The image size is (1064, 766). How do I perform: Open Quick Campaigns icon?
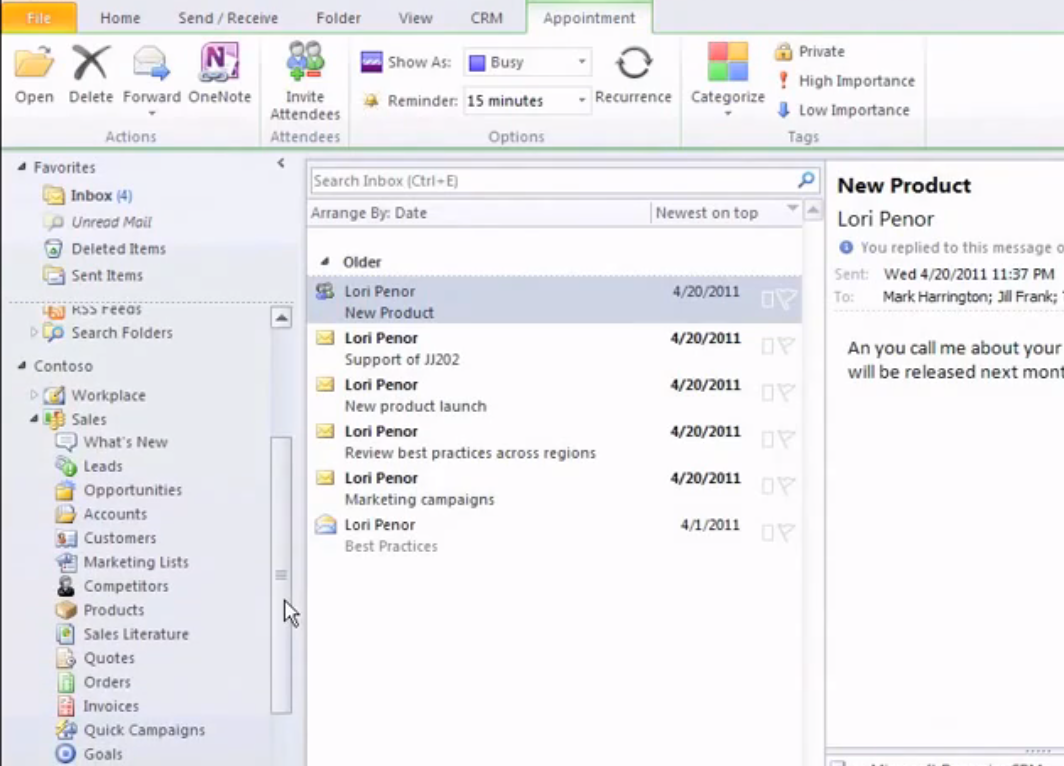pyautogui.click(x=66, y=730)
